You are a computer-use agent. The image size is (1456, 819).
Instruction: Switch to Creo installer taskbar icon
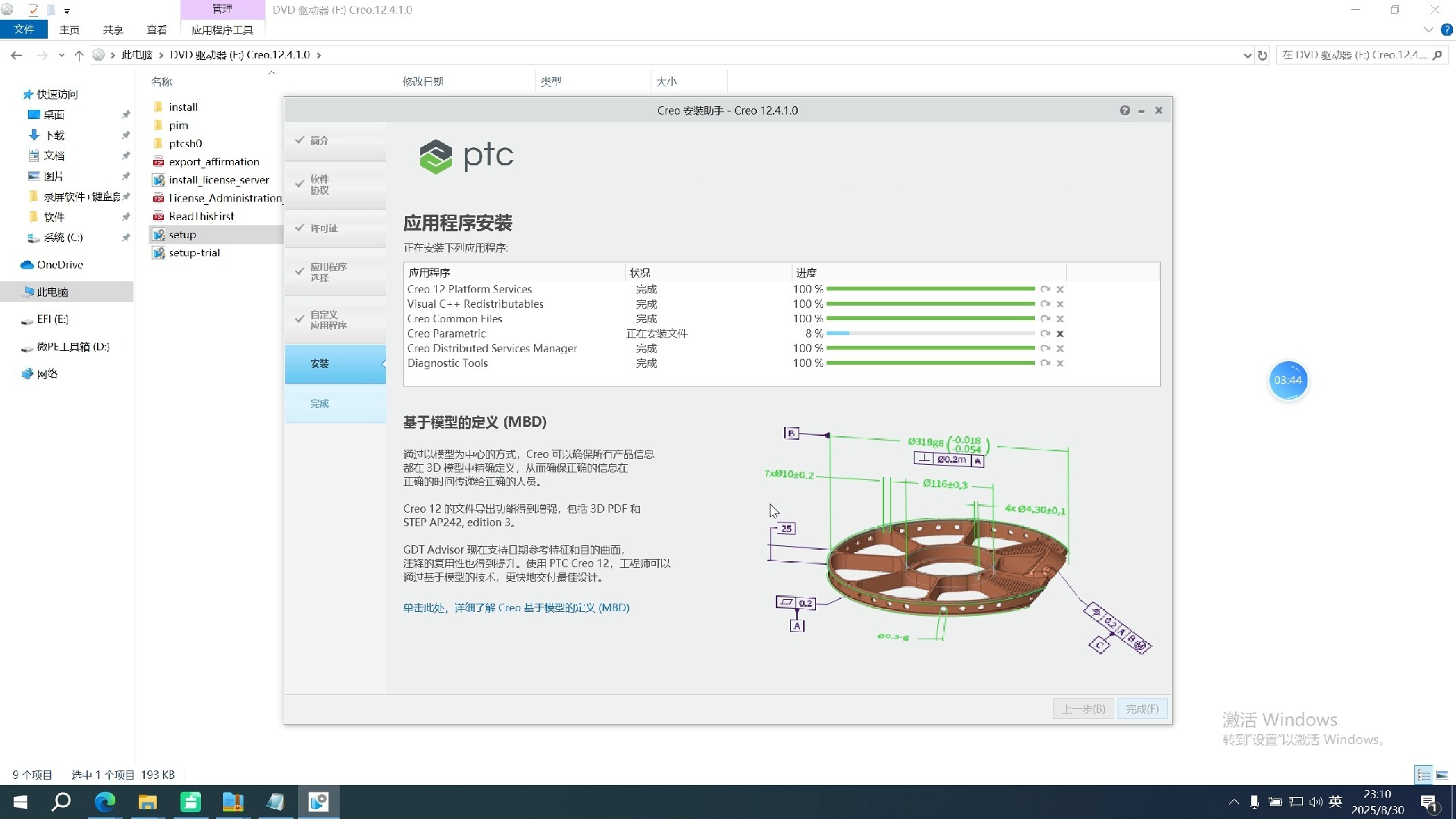318,802
